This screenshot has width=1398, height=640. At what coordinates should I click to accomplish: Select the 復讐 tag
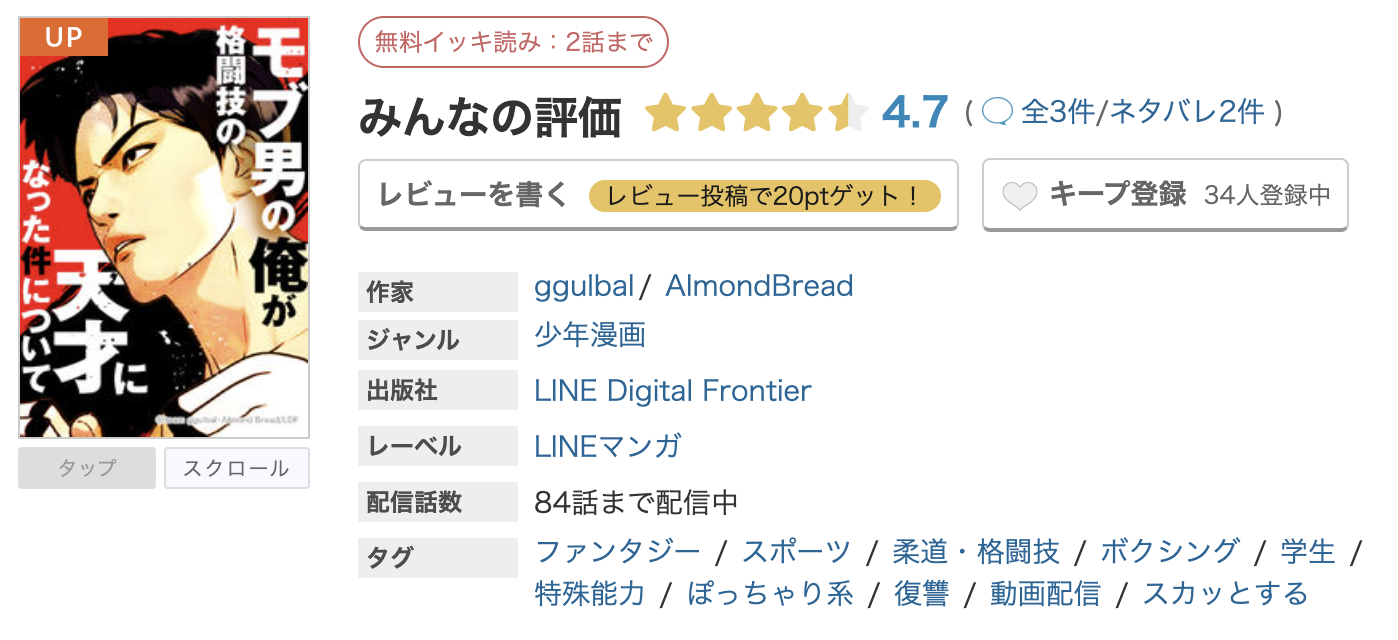(x=921, y=593)
